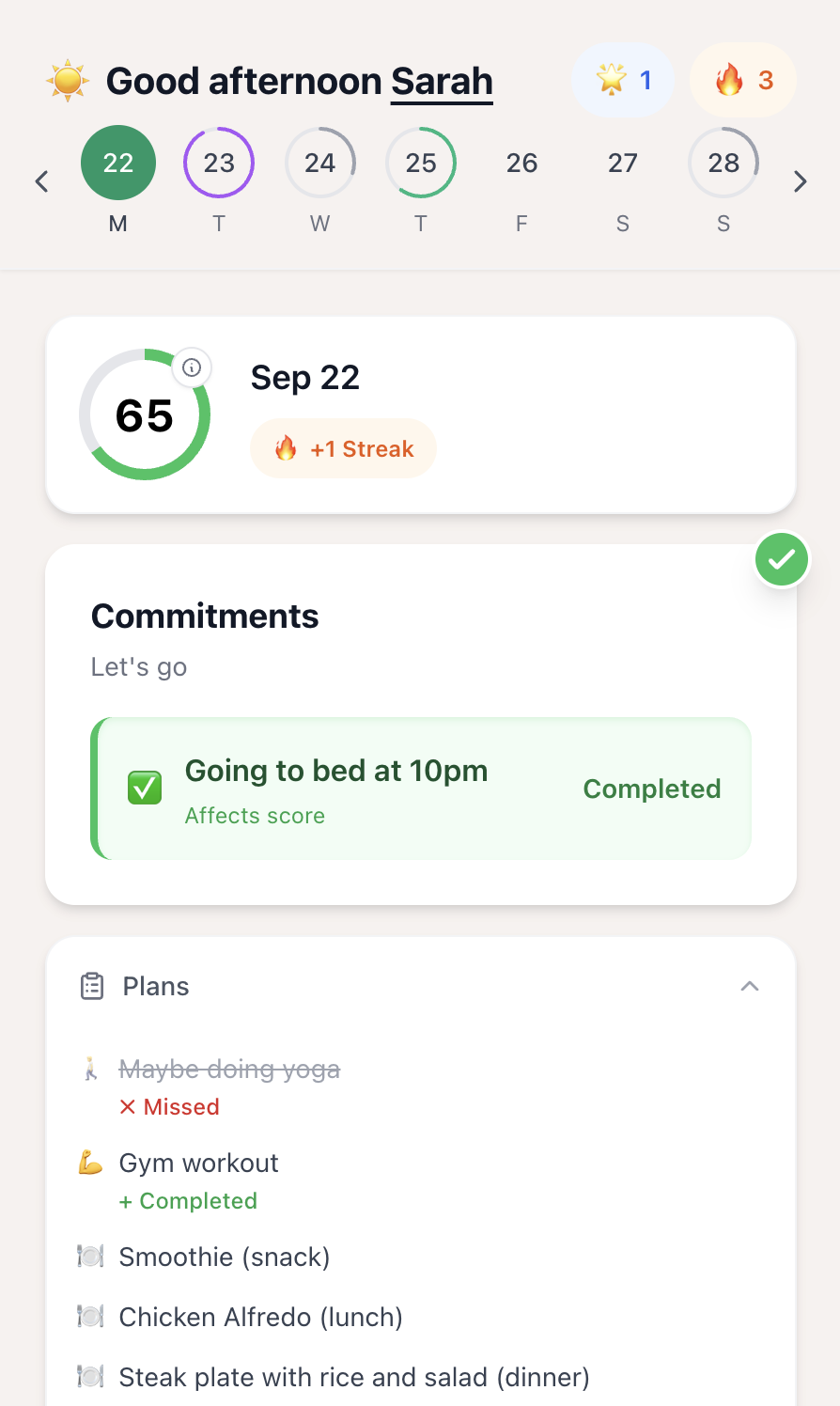Image resolution: width=840 pixels, height=1406 pixels.
Task: Collapse the Plans section chevron
Action: pyautogui.click(x=749, y=986)
